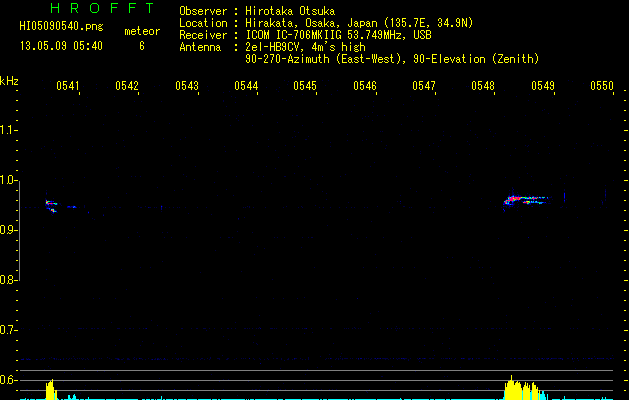Click the 0.8 kHz frequency label
Viewport: 629px width, 400px height.
pyautogui.click(x=8, y=280)
